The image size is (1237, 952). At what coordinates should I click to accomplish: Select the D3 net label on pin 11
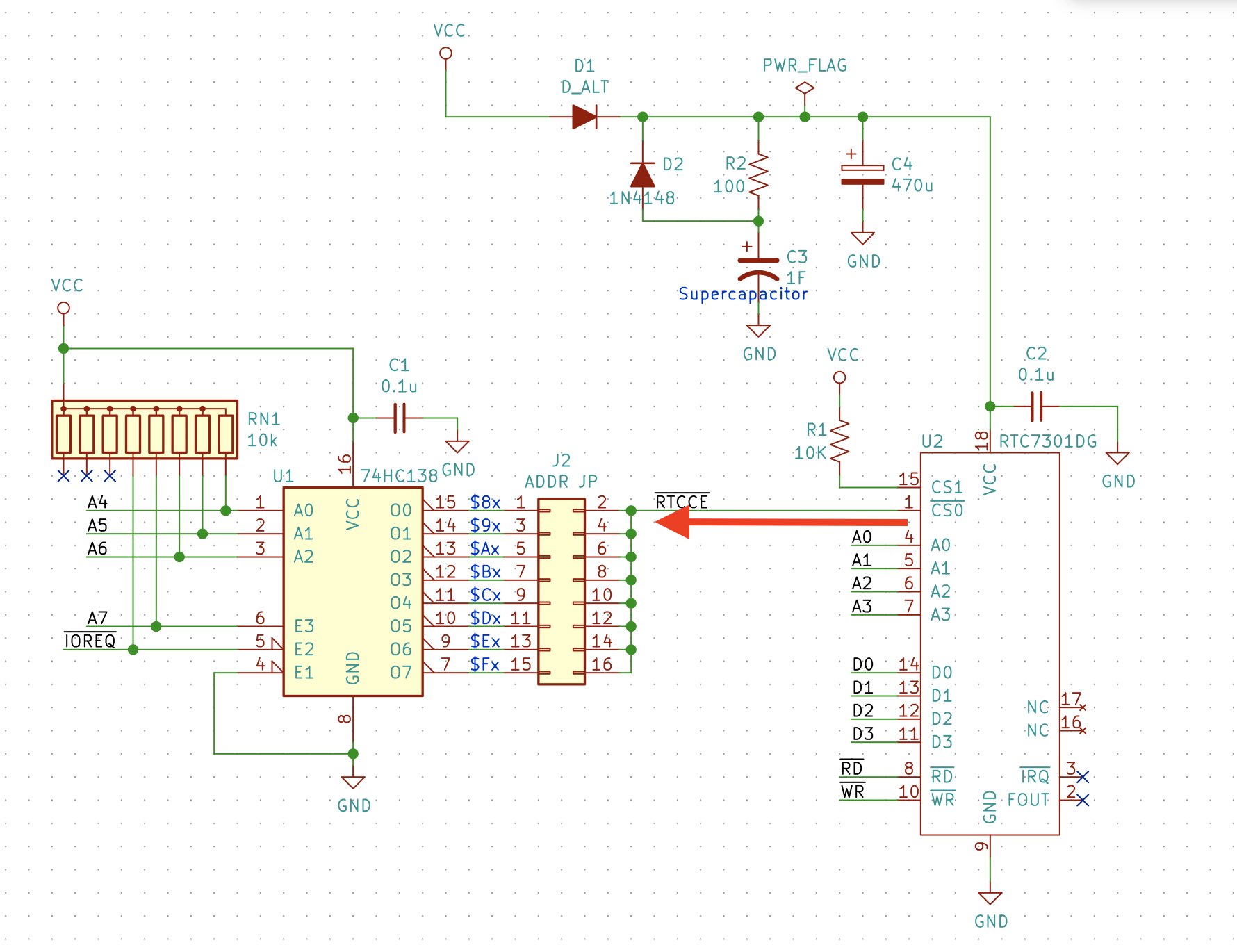[x=862, y=734]
